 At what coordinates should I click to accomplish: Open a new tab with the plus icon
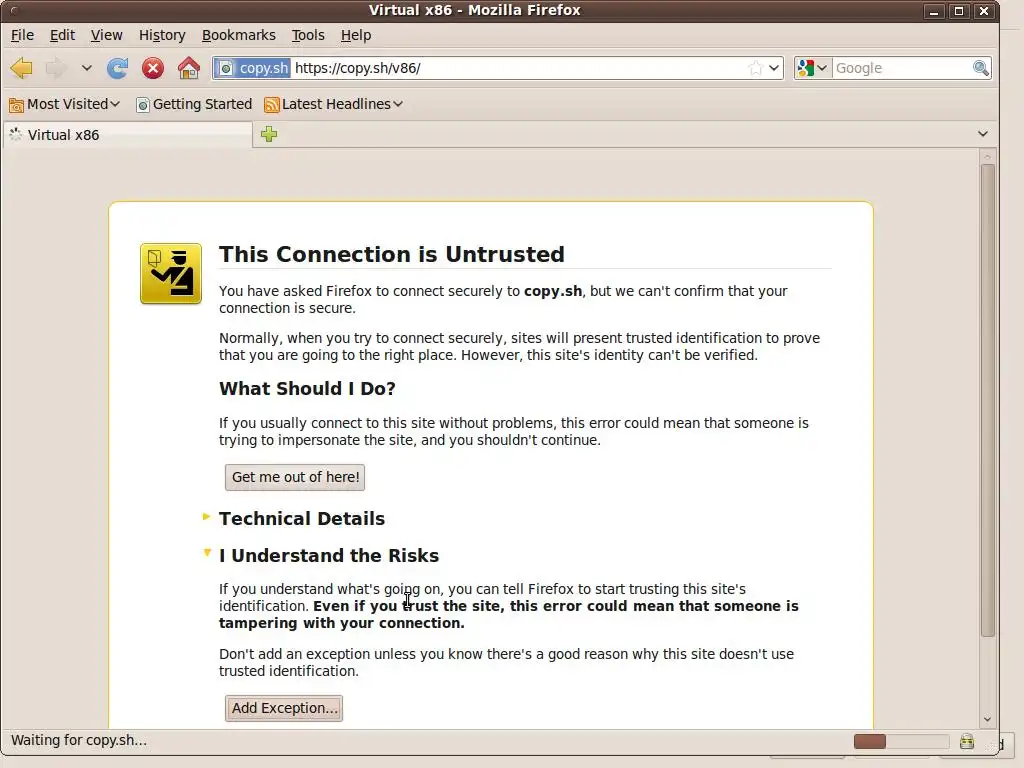(268, 134)
